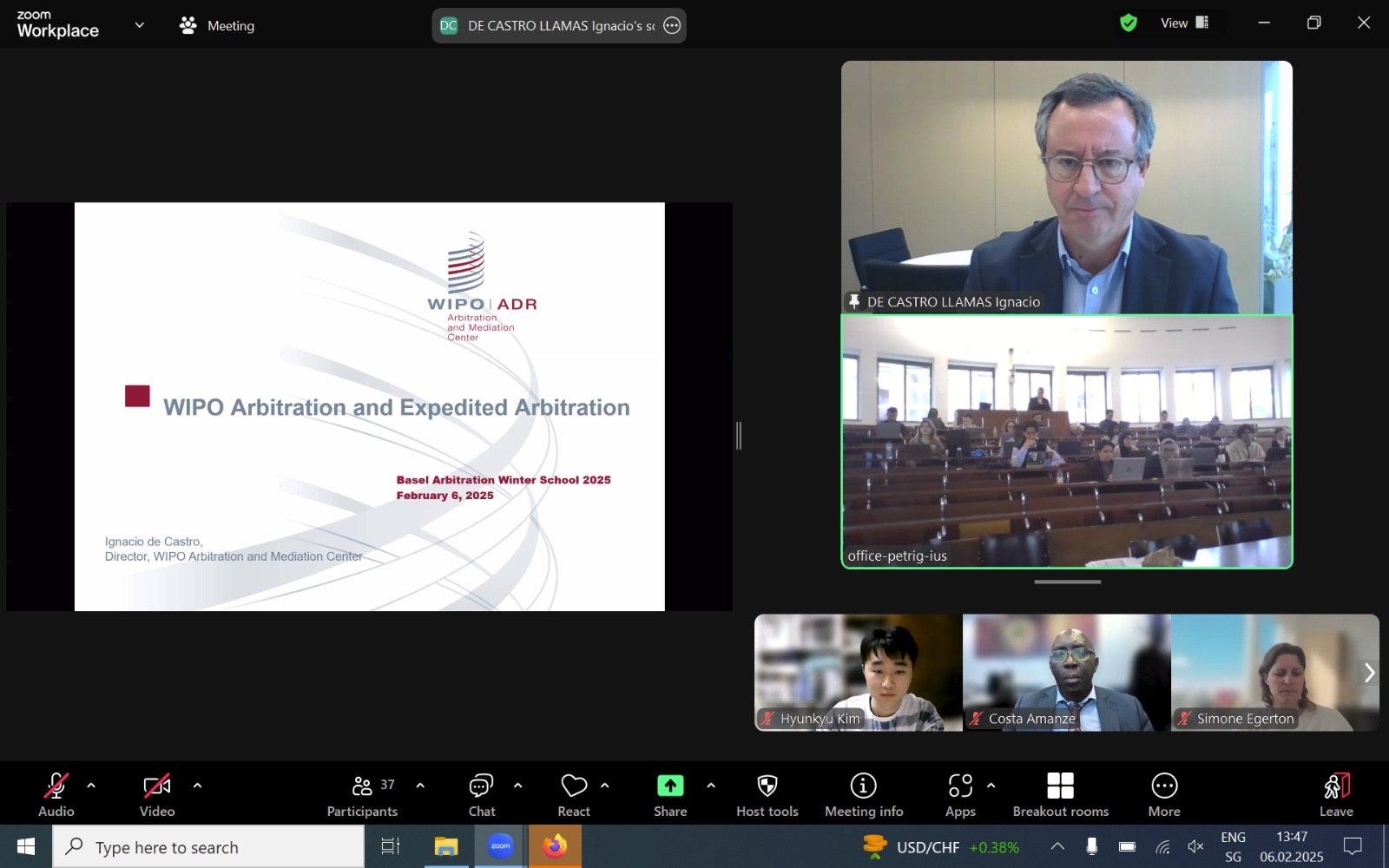The width and height of the screenshot is (1389, 868).
Task: Expand audio options arrow next to Audio
Action: [x=91, y=786]
